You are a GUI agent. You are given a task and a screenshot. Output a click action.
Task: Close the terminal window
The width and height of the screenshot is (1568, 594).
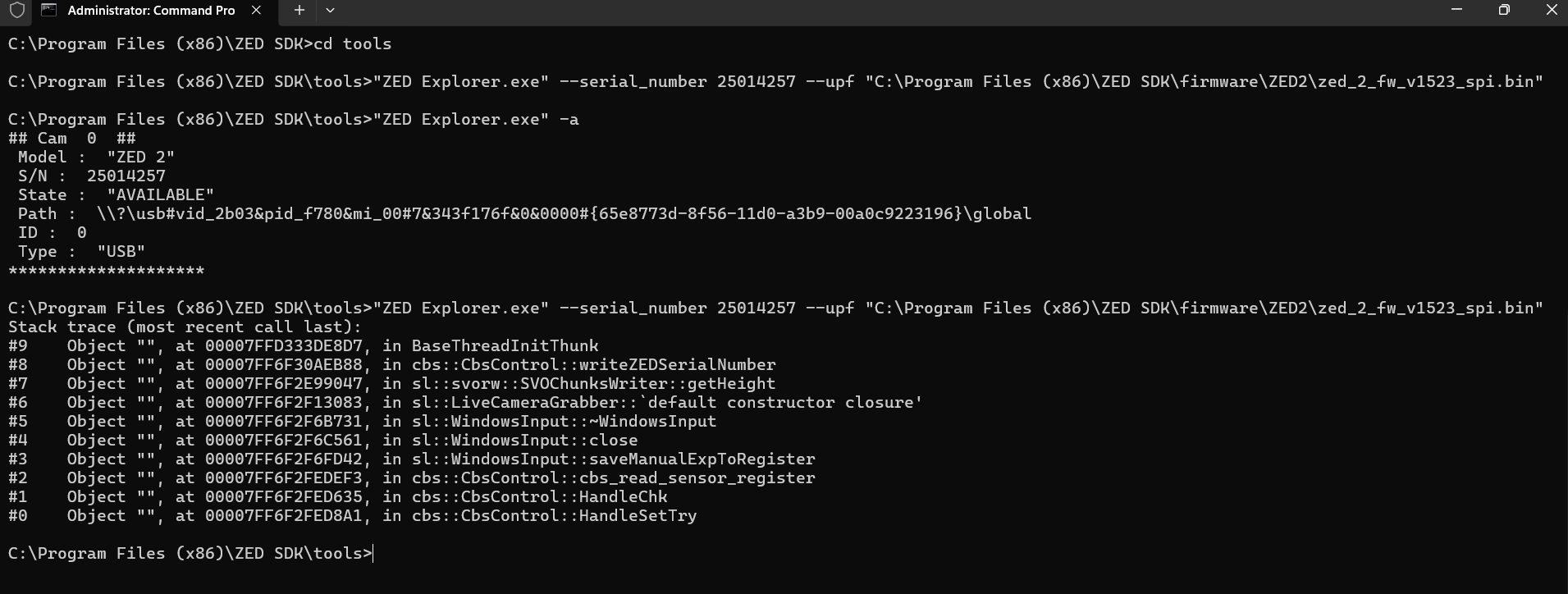[1551, 10]
